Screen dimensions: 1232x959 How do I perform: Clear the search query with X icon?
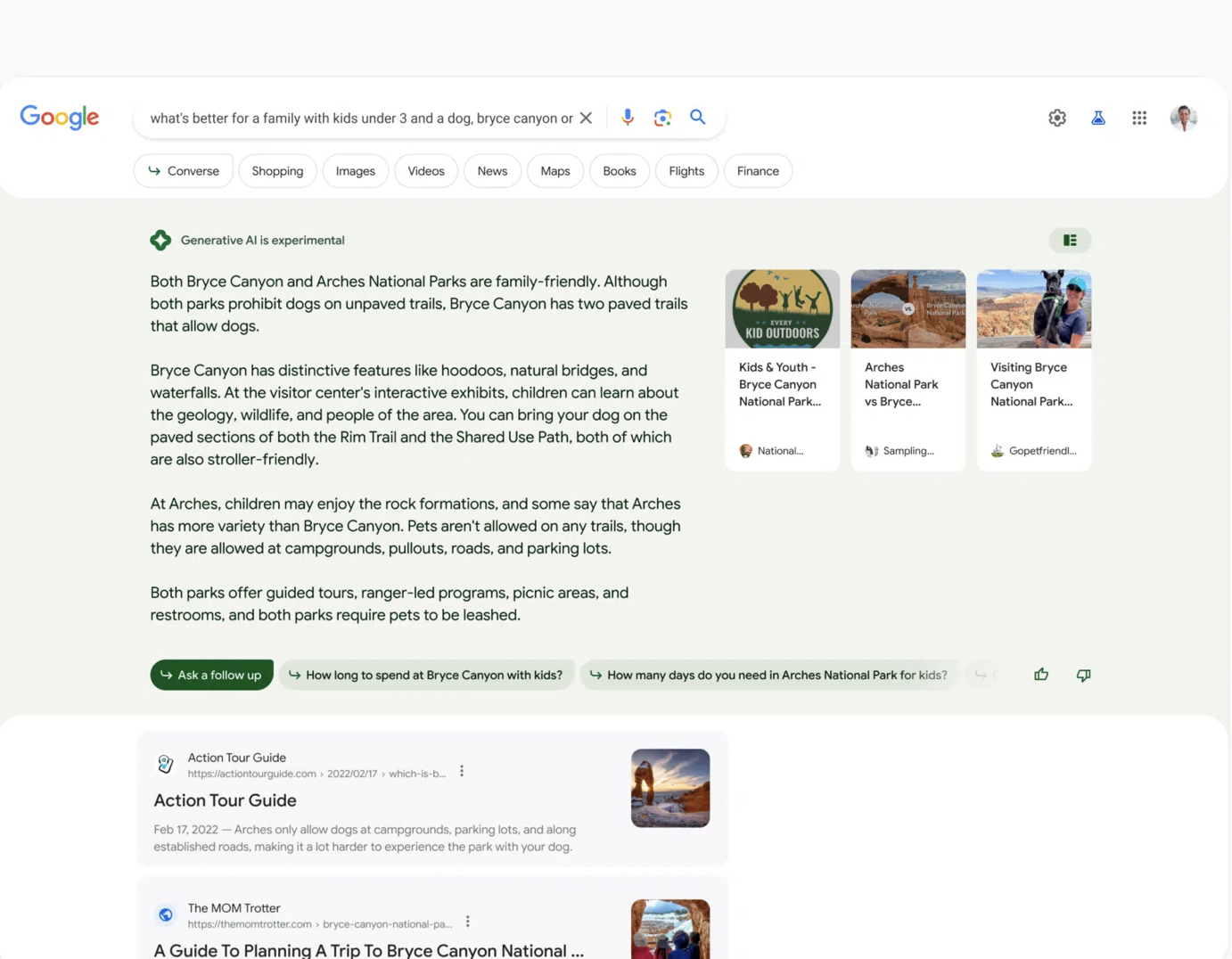point(586,118)
